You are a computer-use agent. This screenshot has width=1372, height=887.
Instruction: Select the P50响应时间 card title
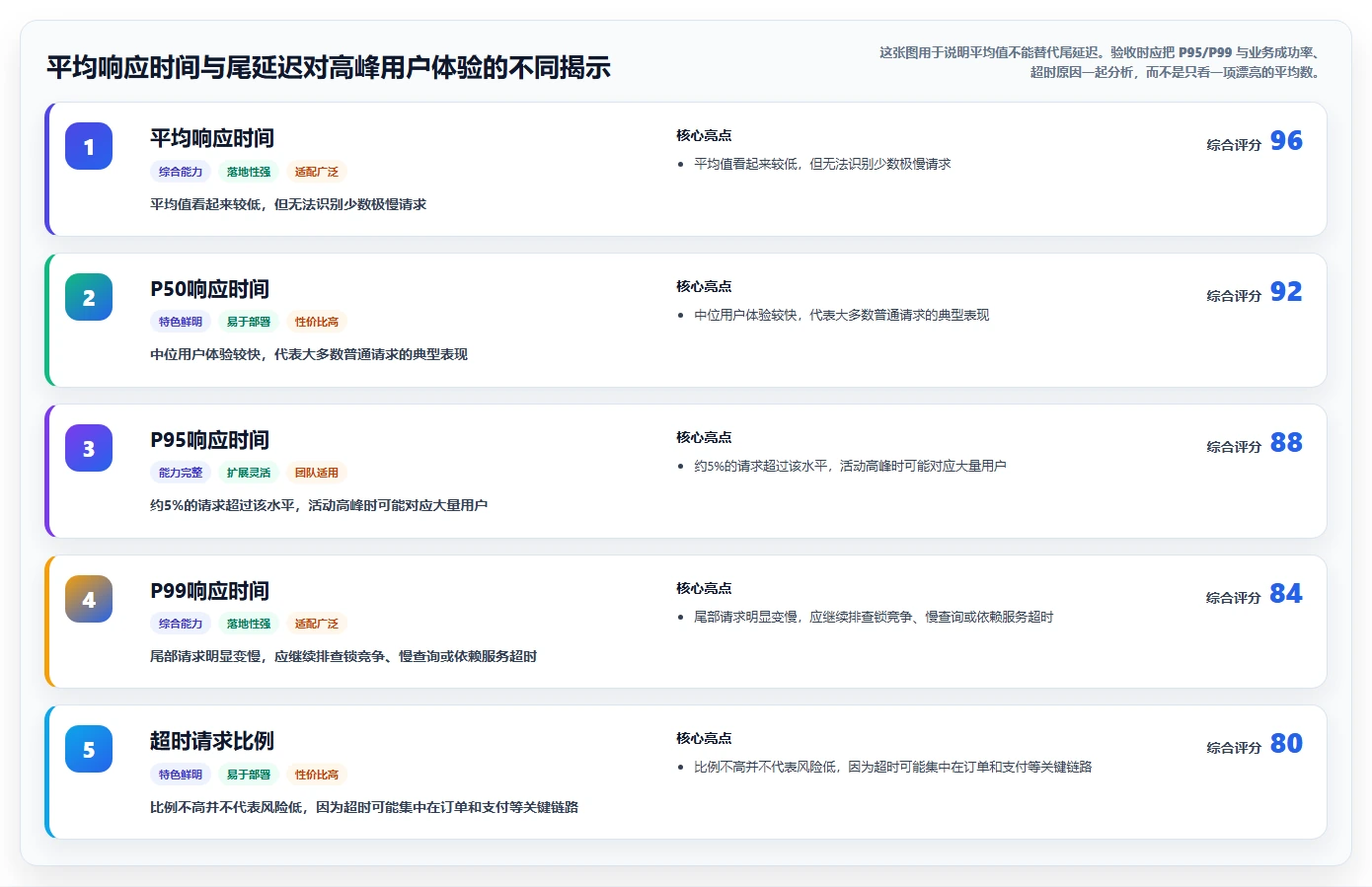tap(209, 289)
